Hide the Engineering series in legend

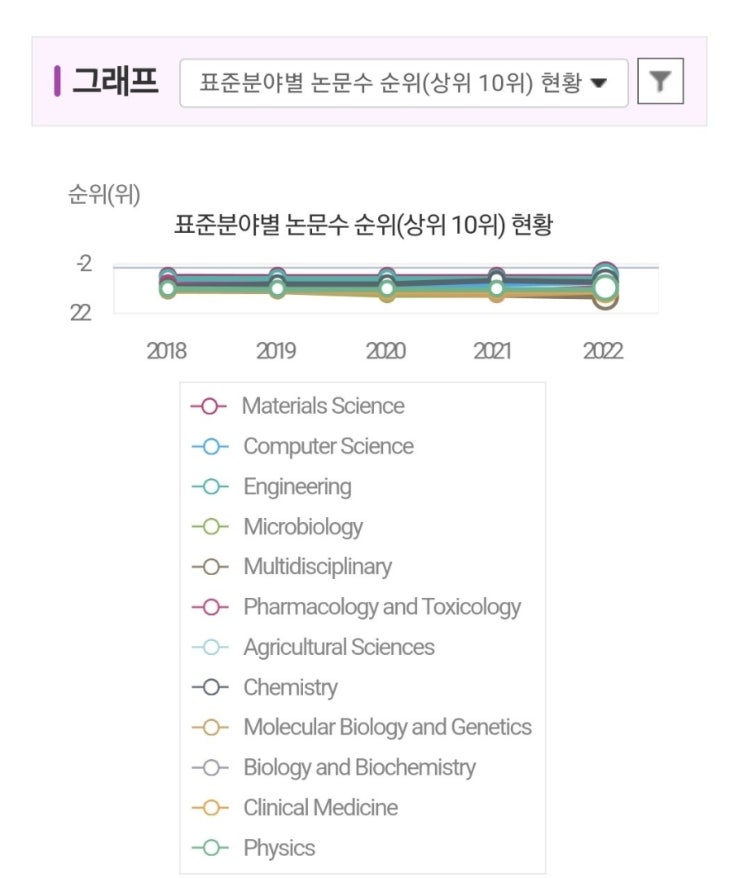297,487
